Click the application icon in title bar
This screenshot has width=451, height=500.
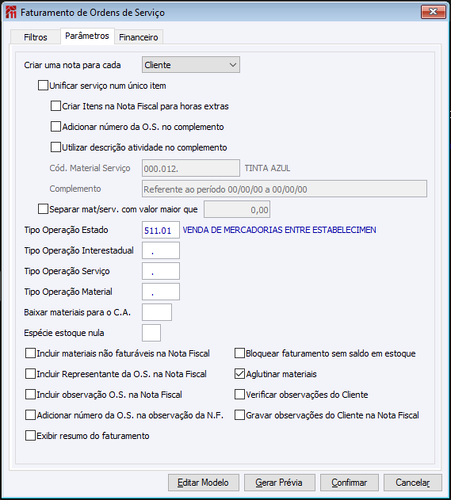pos(11,12)
